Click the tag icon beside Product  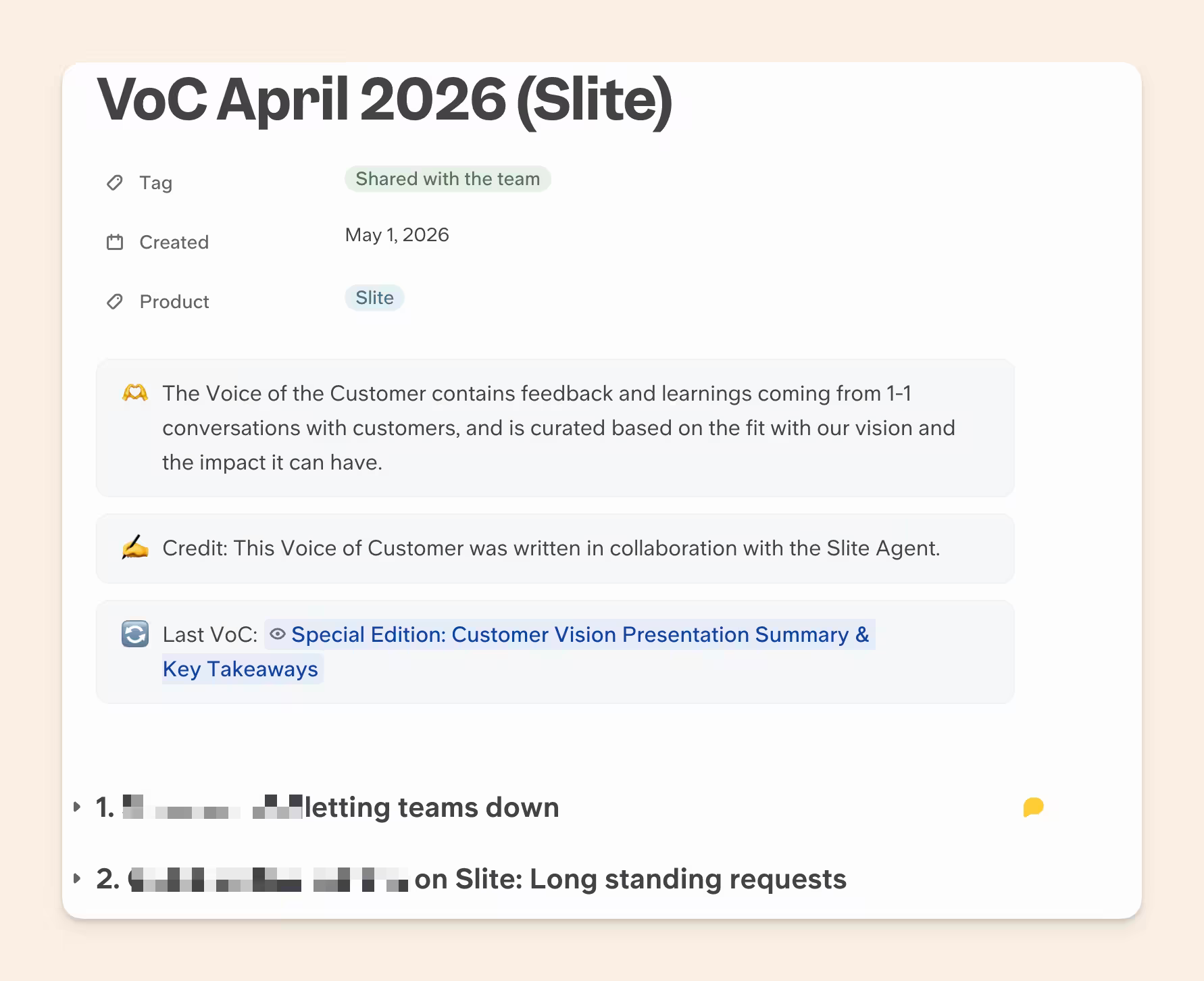pyautogui.click(x=115, y=301)
